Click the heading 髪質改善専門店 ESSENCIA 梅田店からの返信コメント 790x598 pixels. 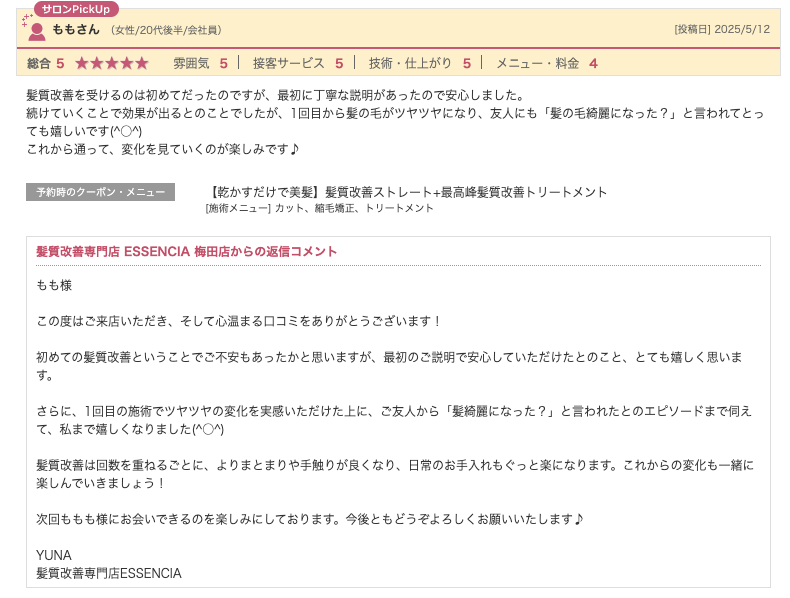[186, 251]
